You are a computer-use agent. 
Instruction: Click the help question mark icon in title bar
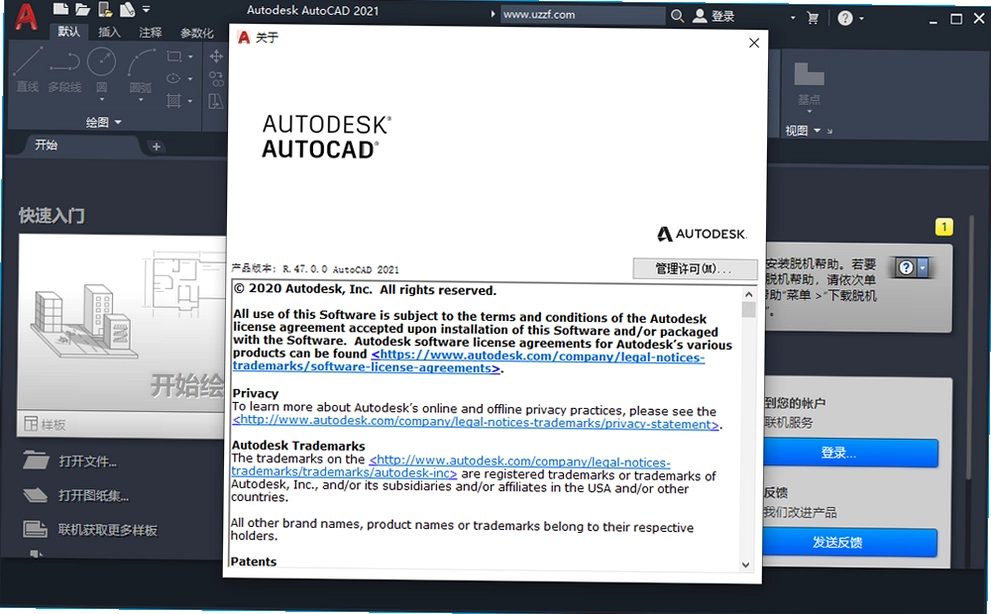click(x=844, y=18)
